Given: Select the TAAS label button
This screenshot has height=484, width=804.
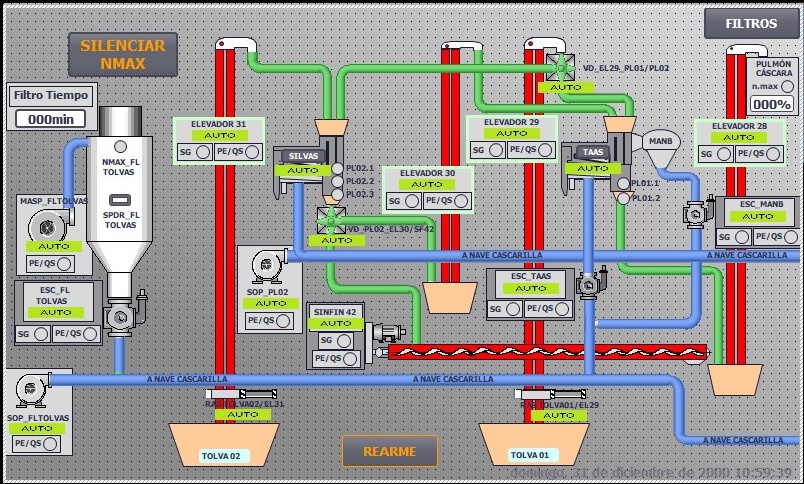Looking at the screenshot, I should [x=592, y=152].
